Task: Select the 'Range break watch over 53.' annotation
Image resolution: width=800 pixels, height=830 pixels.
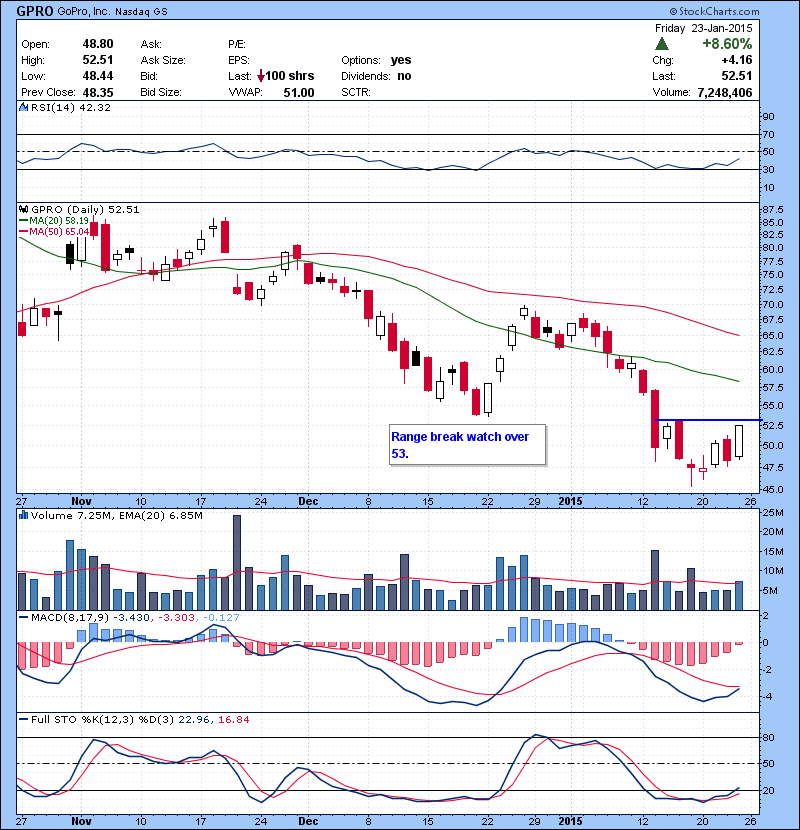Action: (x=467, y=445)
